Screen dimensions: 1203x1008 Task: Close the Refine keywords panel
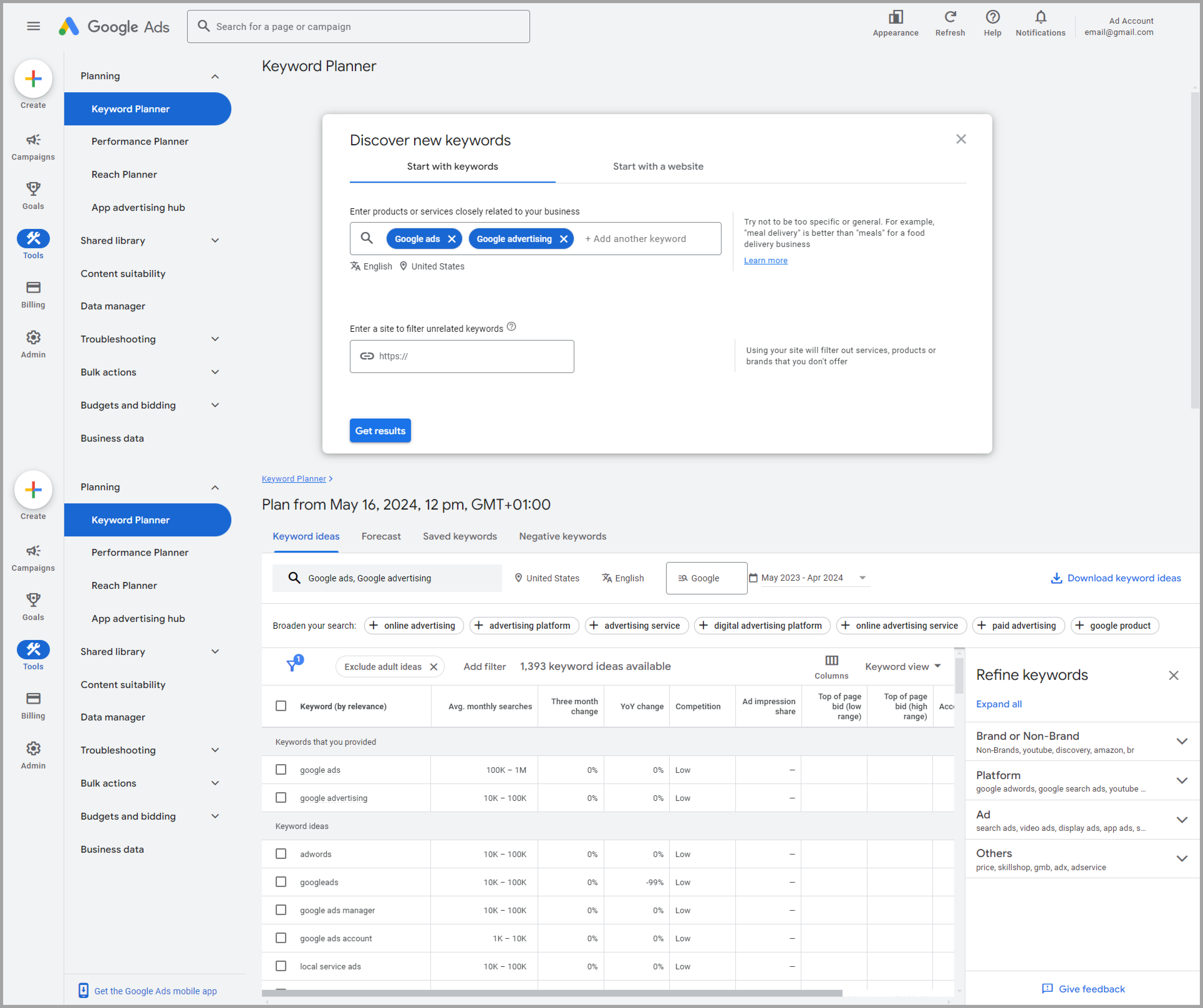click(x=1173, y=675)
